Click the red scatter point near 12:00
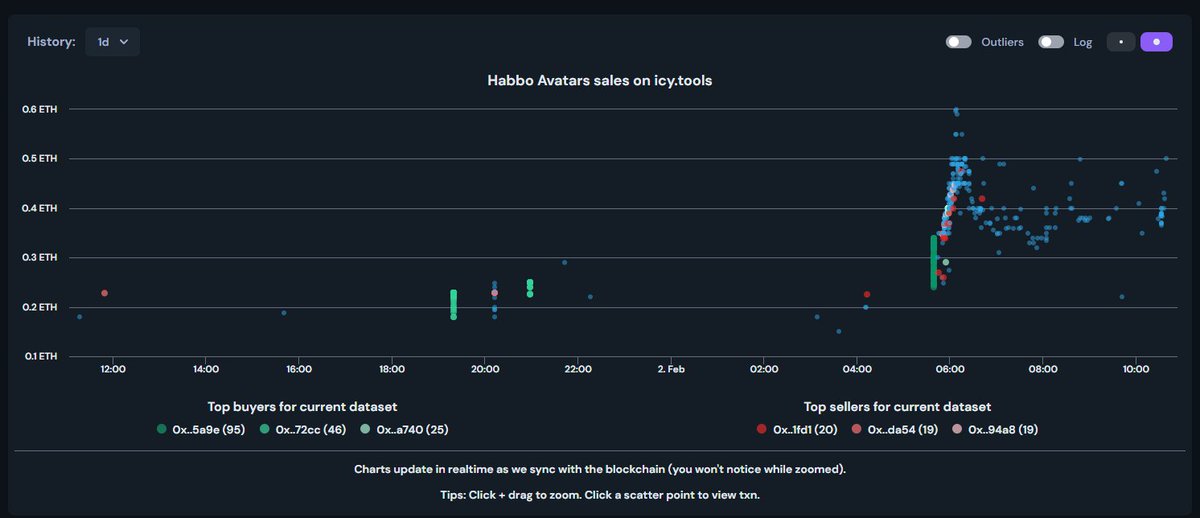Viewport: 1200px width, 518px height. coord(104,293)
